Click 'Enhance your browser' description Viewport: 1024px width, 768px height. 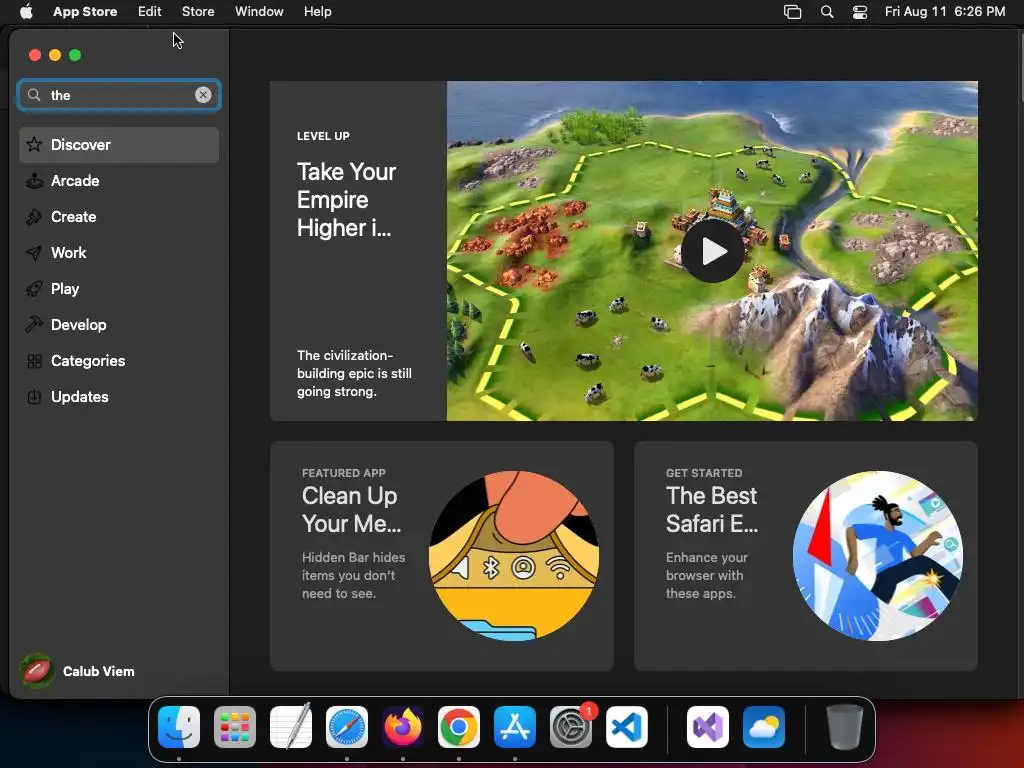707,575
